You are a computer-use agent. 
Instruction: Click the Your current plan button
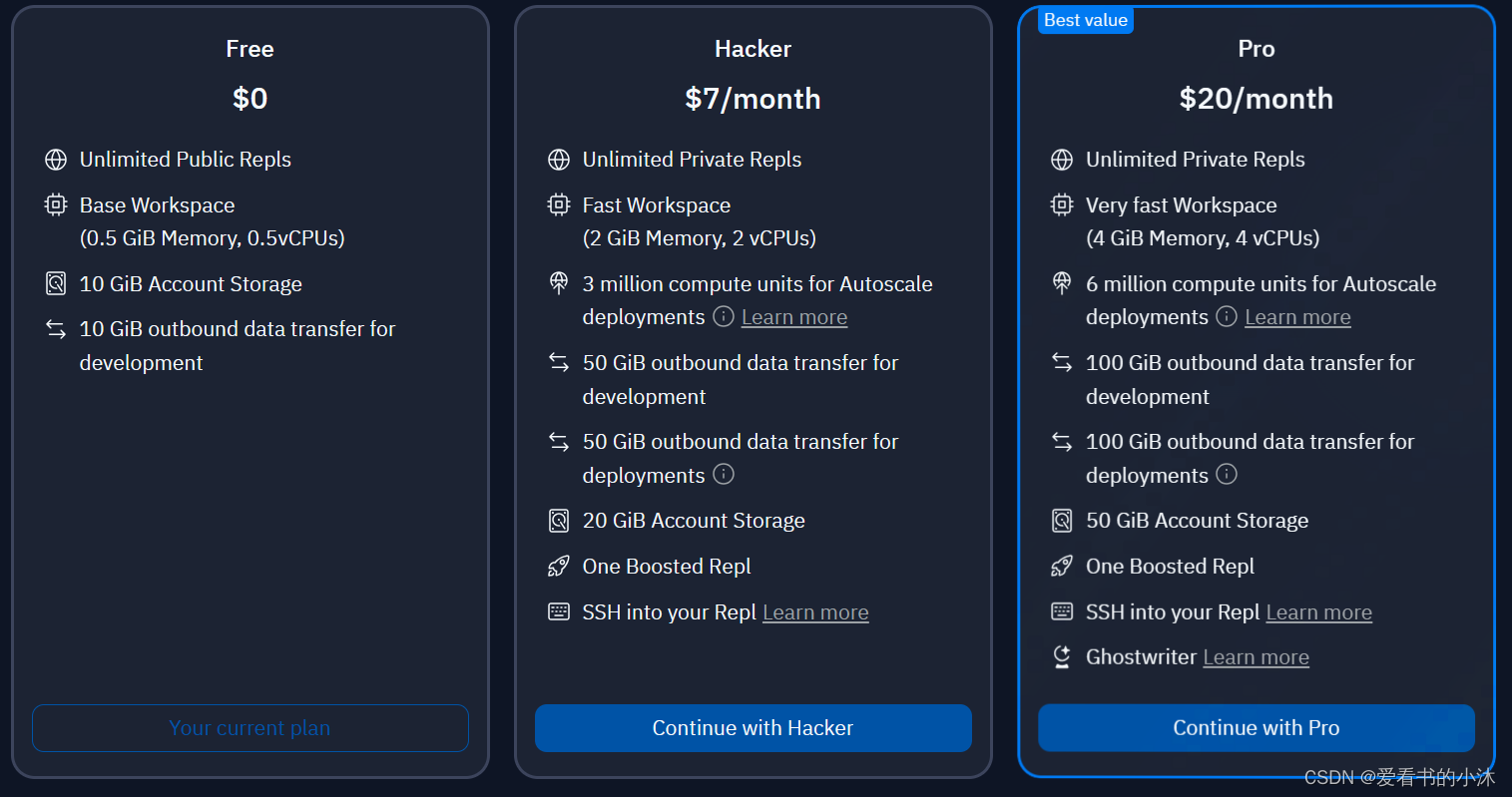[x=250, y=728]
